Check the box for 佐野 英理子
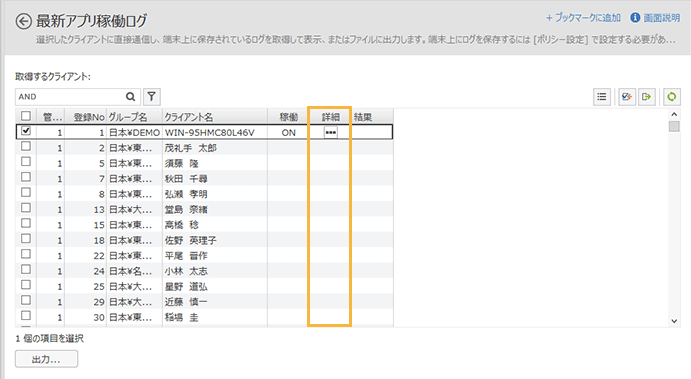The width and height of the screenshot is (691, 379). 26,238
